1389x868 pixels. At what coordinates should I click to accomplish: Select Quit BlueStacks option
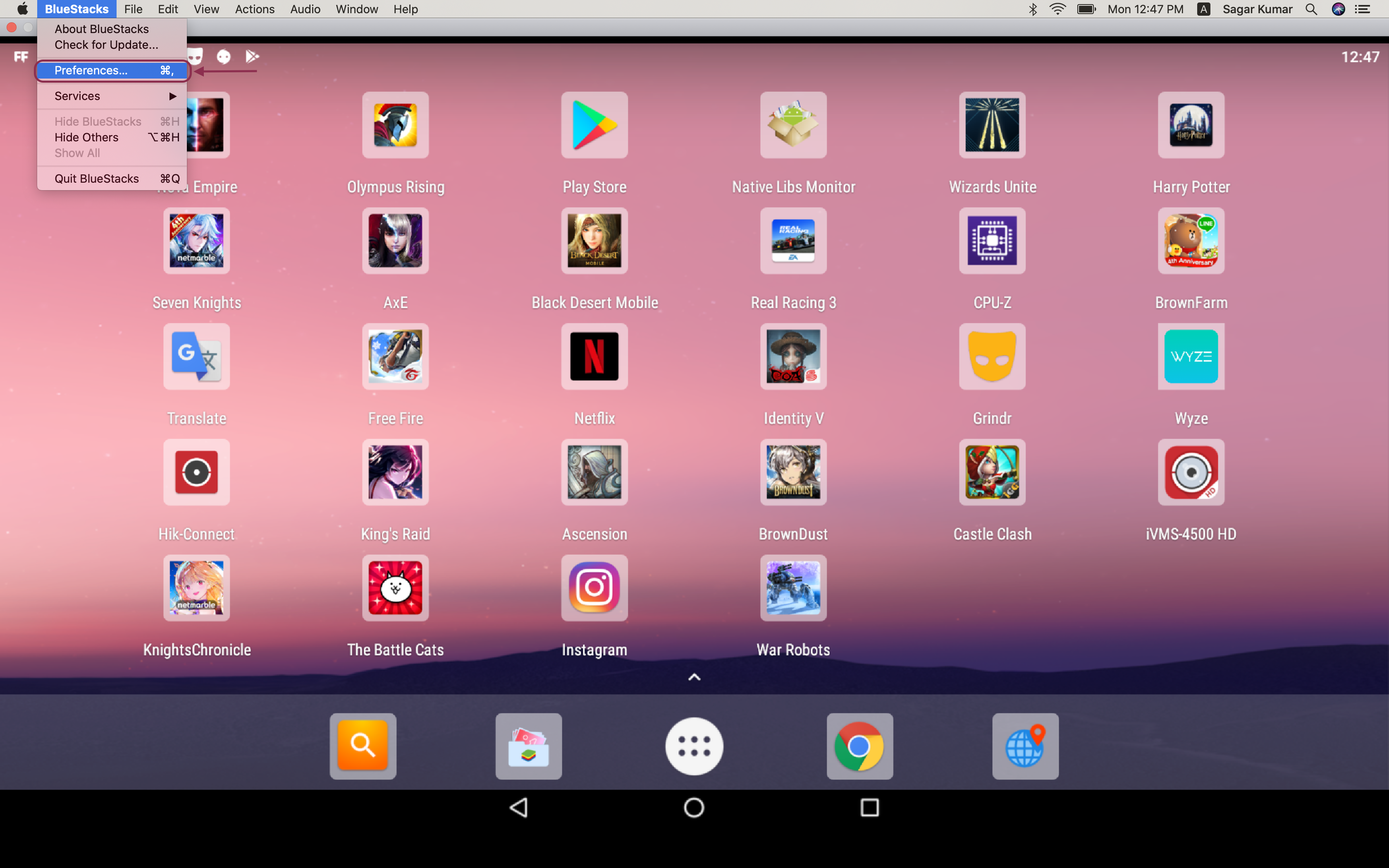pos(97,178)
